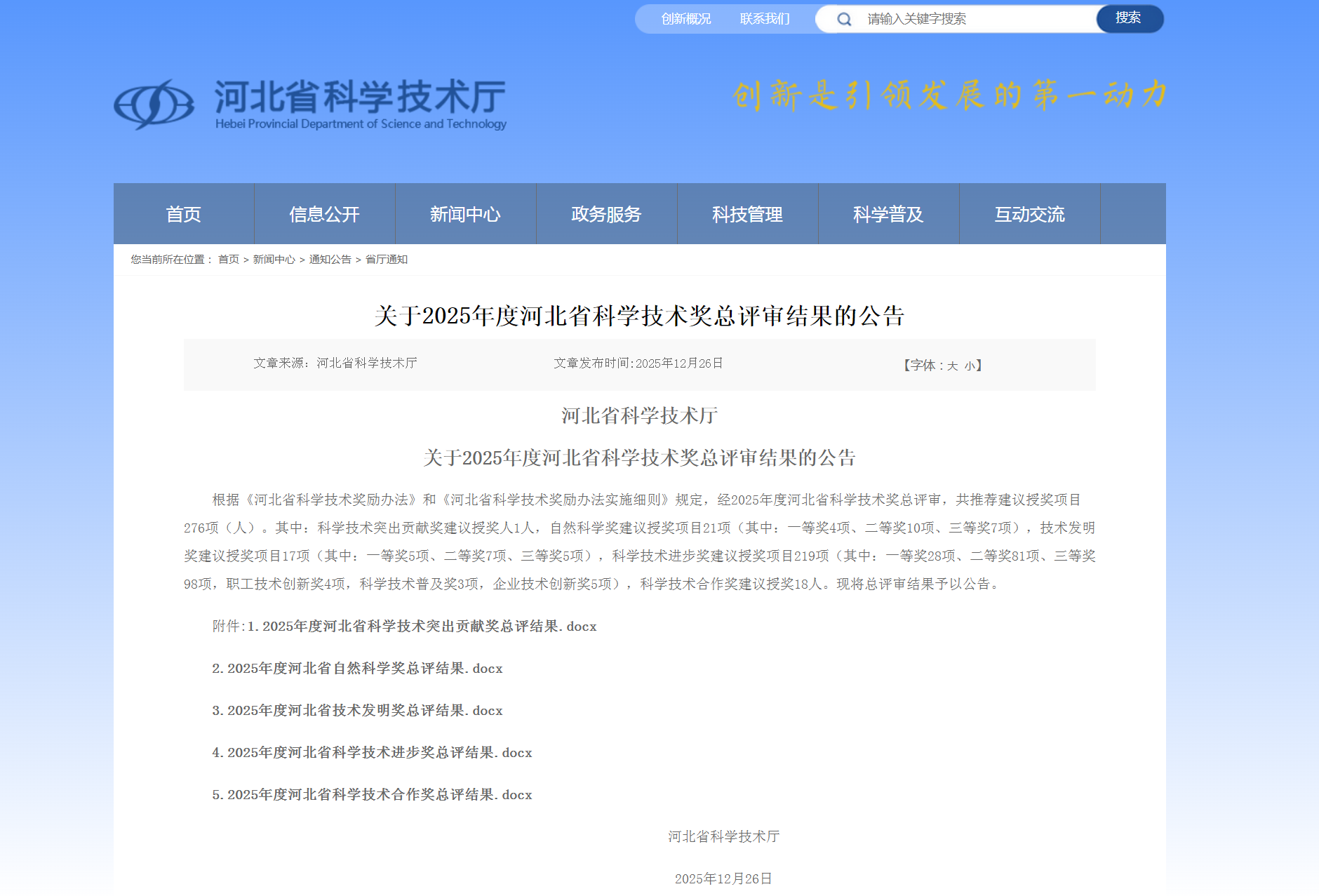The height and width of the screenshot is (896, 1319).
Task: Click the 文章来源：河北省科学技术厅 text
Action: (335, 363)
